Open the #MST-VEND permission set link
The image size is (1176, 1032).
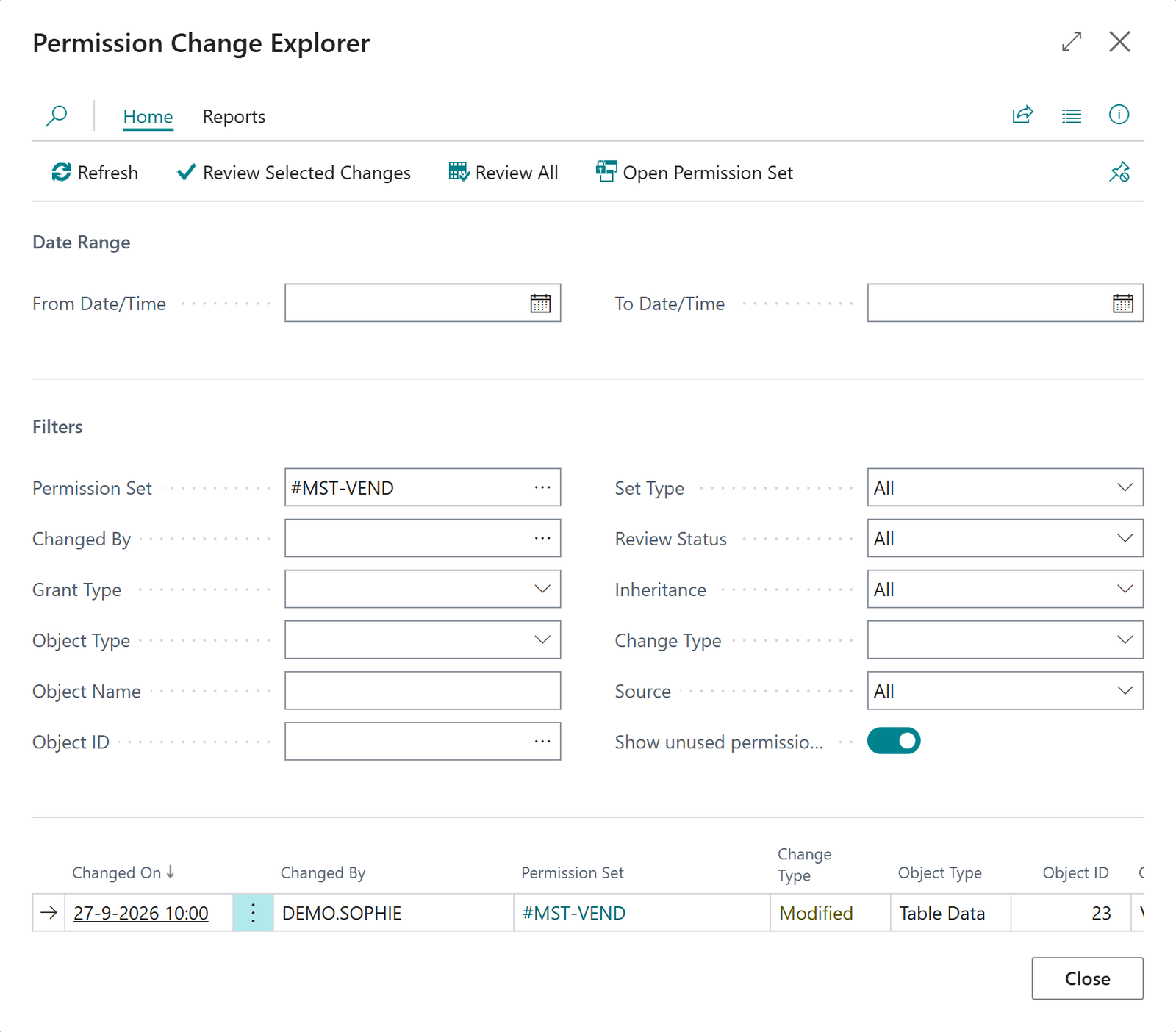pos(574,913)
